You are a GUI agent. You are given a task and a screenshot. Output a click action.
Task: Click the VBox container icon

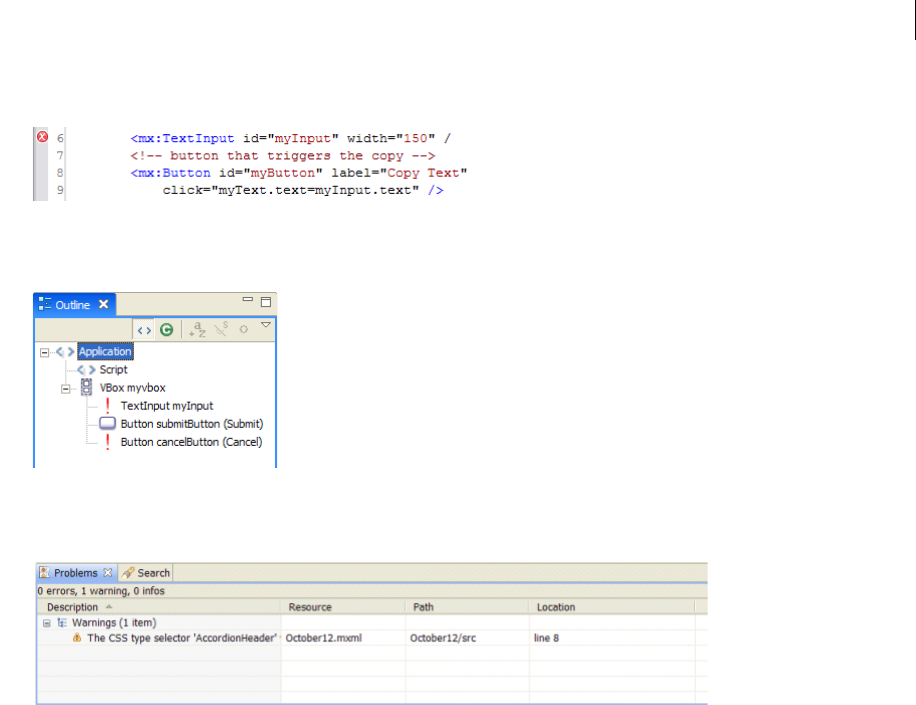pos(86,387)
